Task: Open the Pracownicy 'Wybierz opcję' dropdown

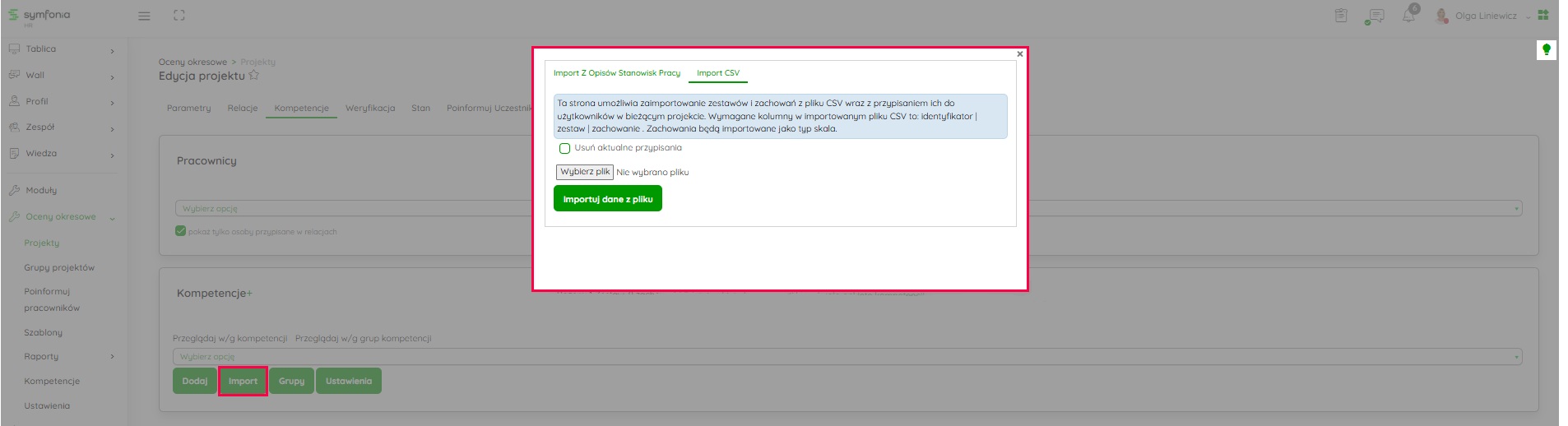Action: 354,209
